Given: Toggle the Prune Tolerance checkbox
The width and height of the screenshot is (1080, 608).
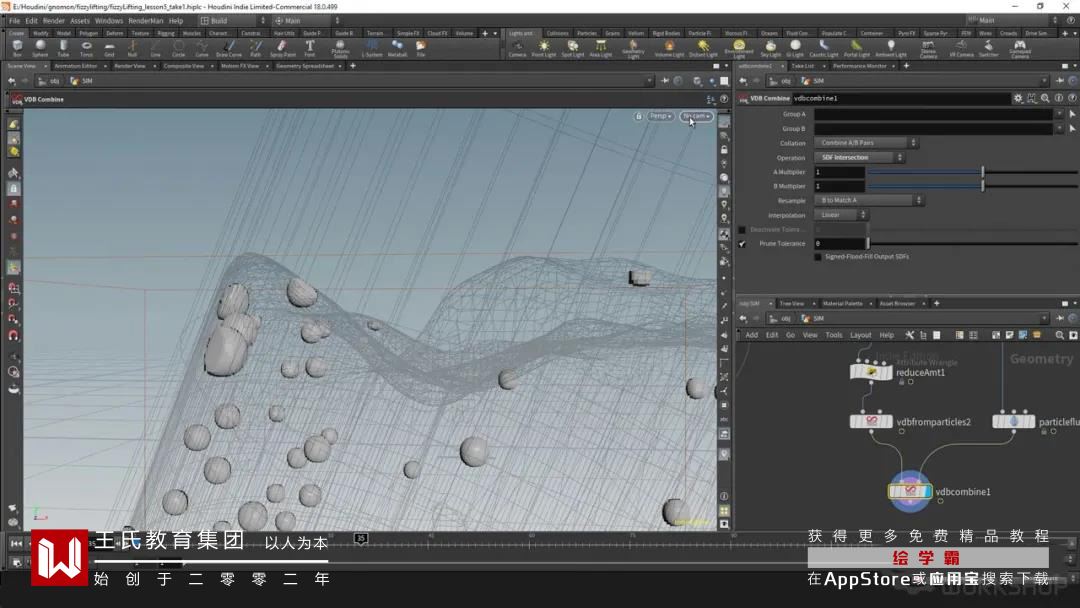Looking at the screenshot, I should (x=742, y=244).
